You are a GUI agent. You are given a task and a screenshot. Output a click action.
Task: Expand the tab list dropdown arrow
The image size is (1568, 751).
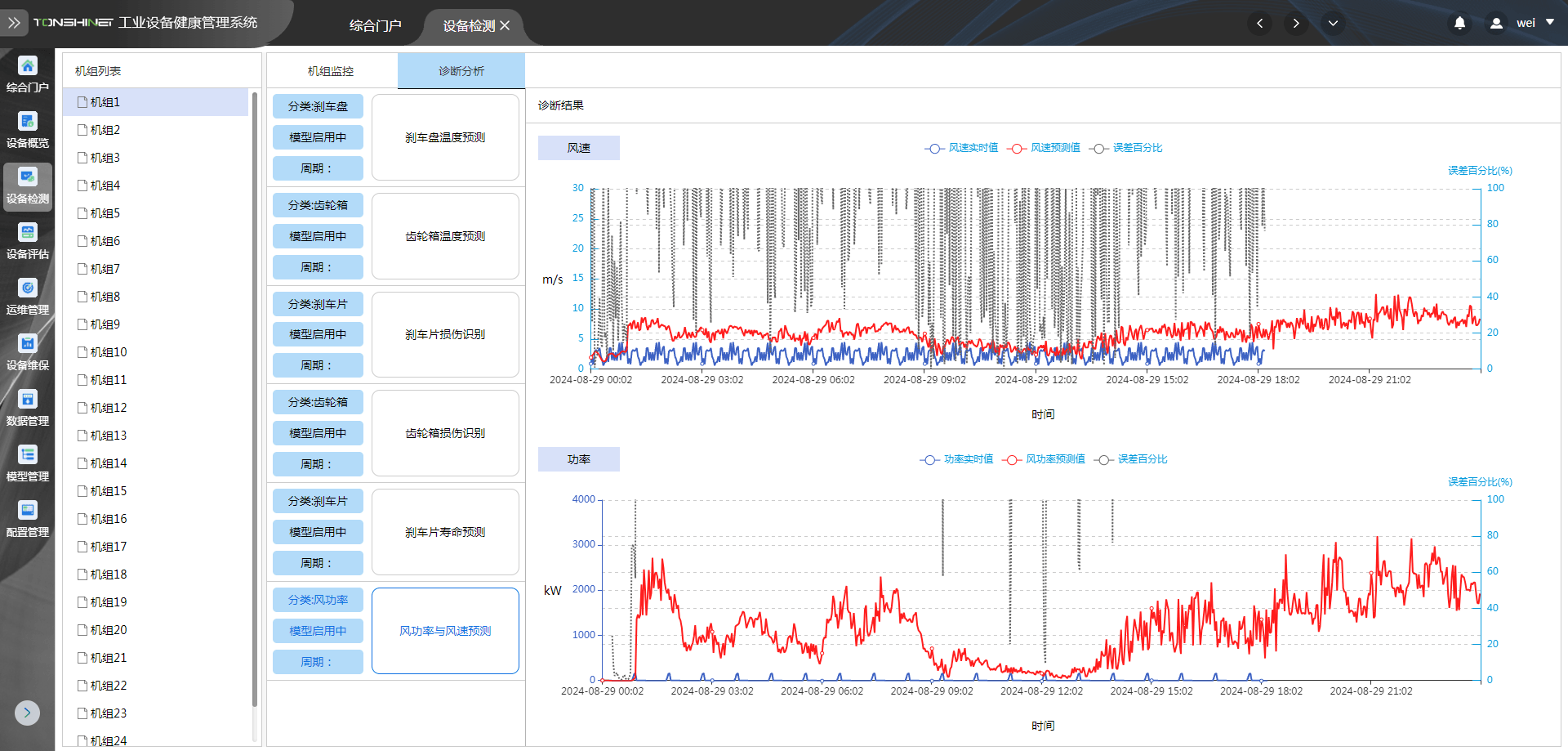(x=1333, y=24)
